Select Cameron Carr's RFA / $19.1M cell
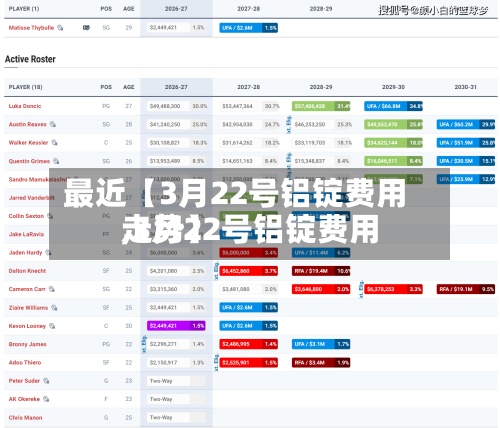 pyautogui.click(x=466, y=289)
